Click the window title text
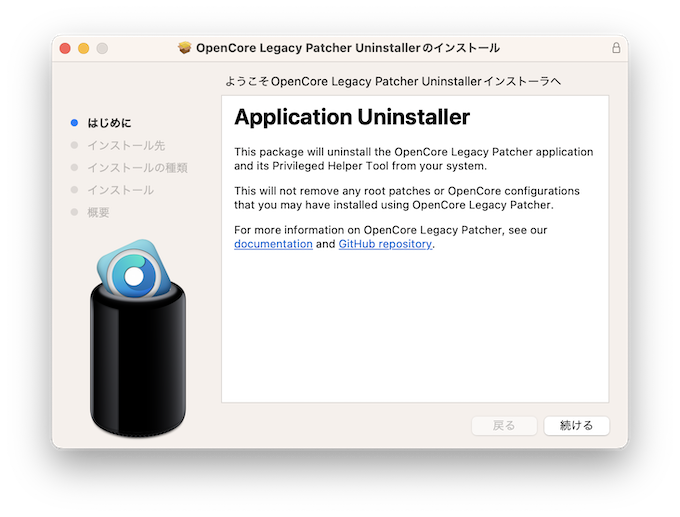Screen dimensions: 680x517 click(348, 48)
